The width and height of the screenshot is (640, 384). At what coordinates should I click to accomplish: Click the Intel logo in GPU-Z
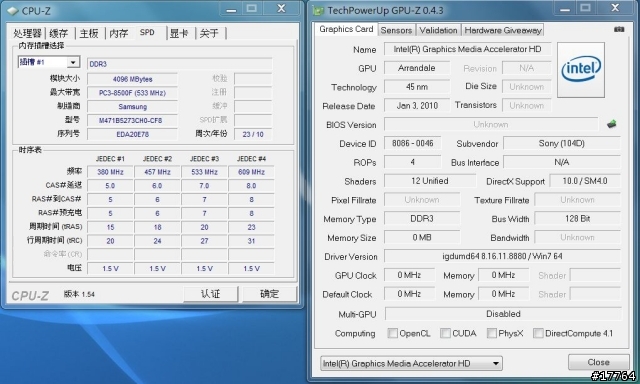point(581,70)
